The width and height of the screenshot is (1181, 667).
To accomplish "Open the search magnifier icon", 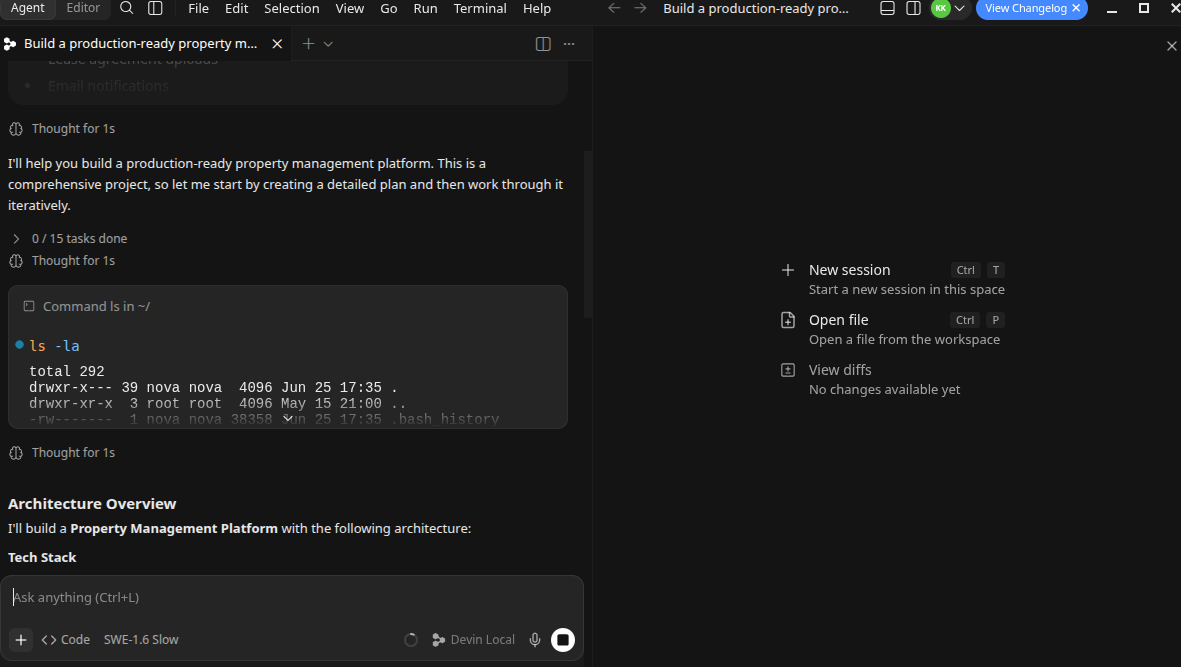I will (127, 8).
